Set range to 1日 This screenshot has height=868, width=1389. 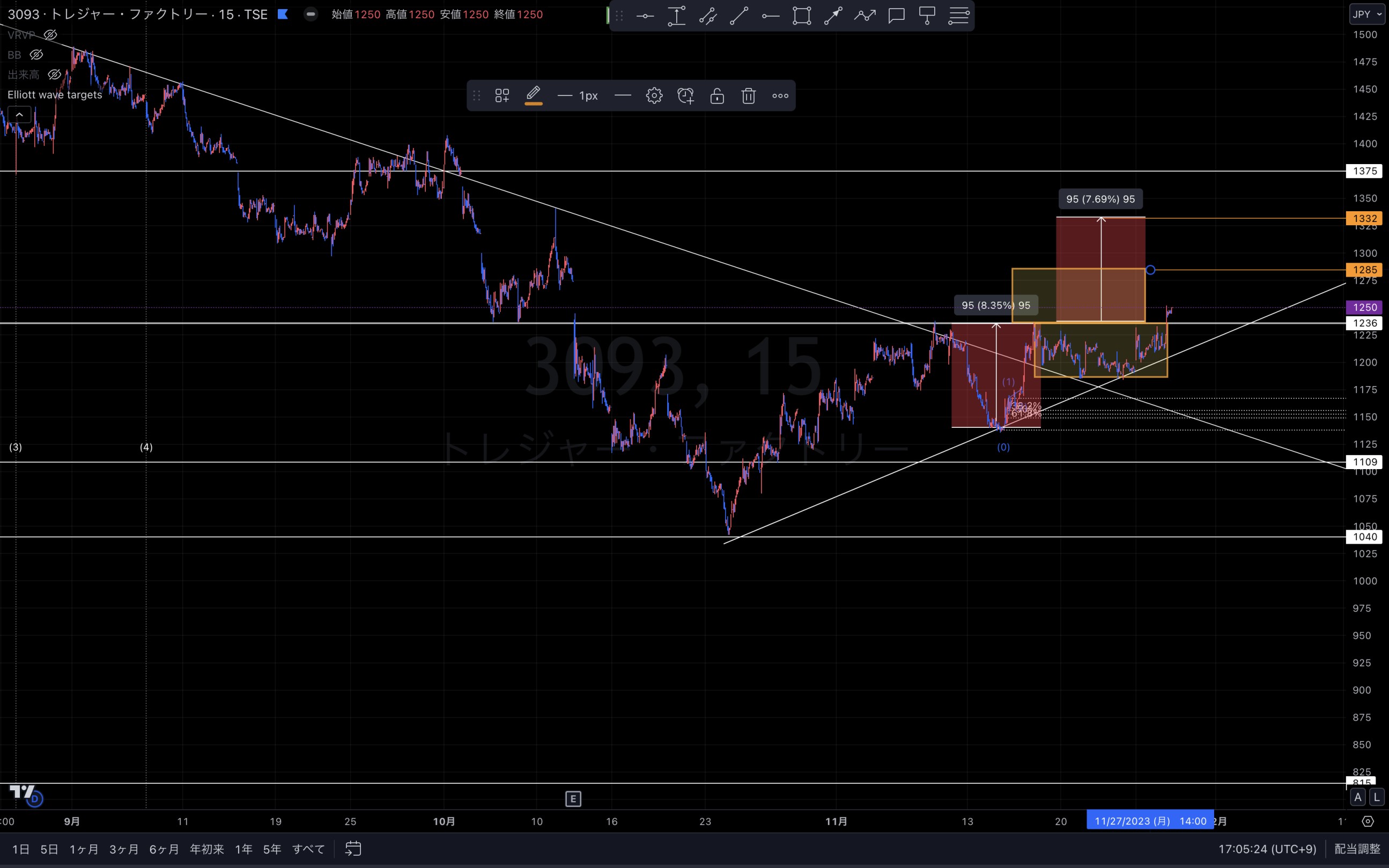click(x=21, y=849)
